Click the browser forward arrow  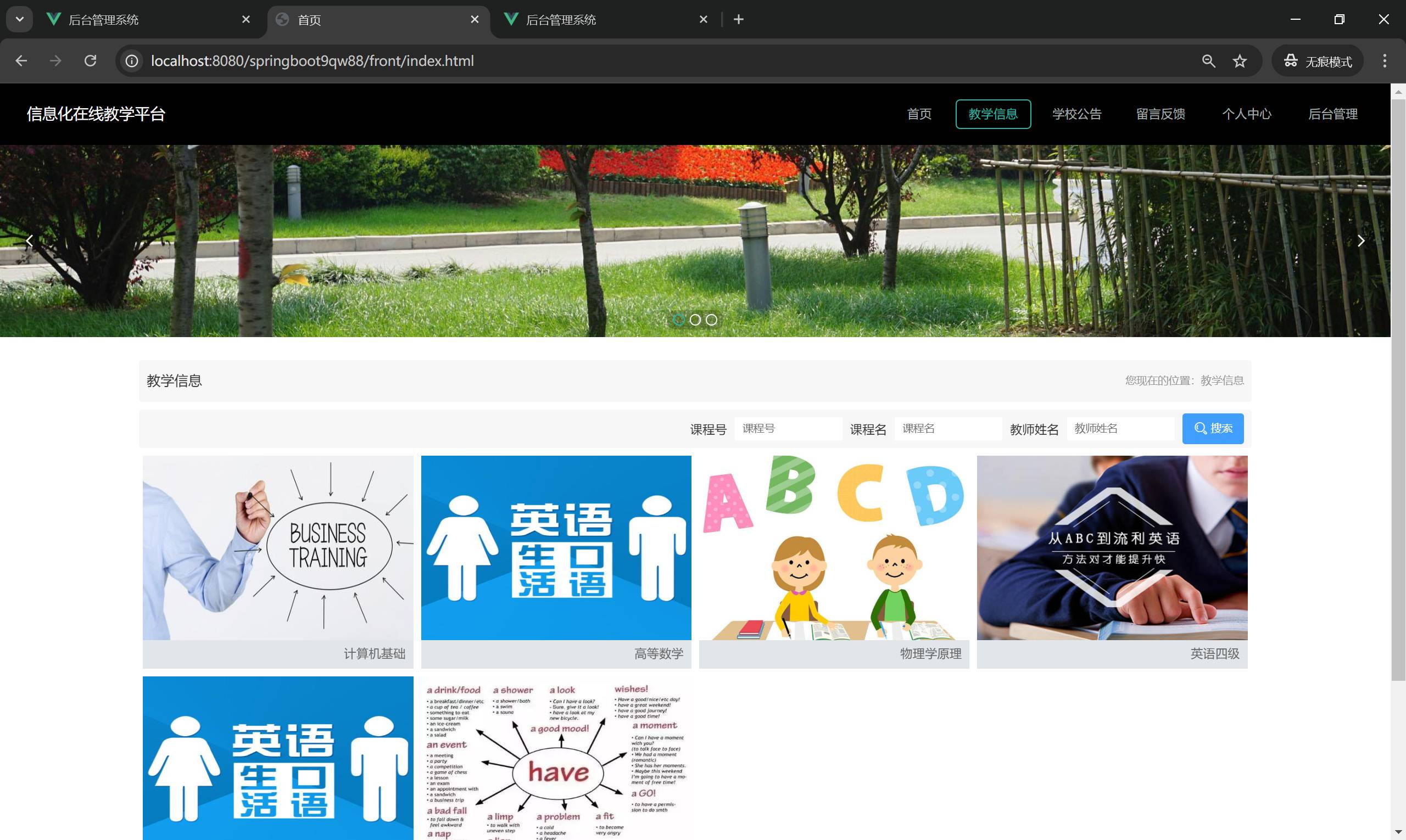tap(55, 60)
